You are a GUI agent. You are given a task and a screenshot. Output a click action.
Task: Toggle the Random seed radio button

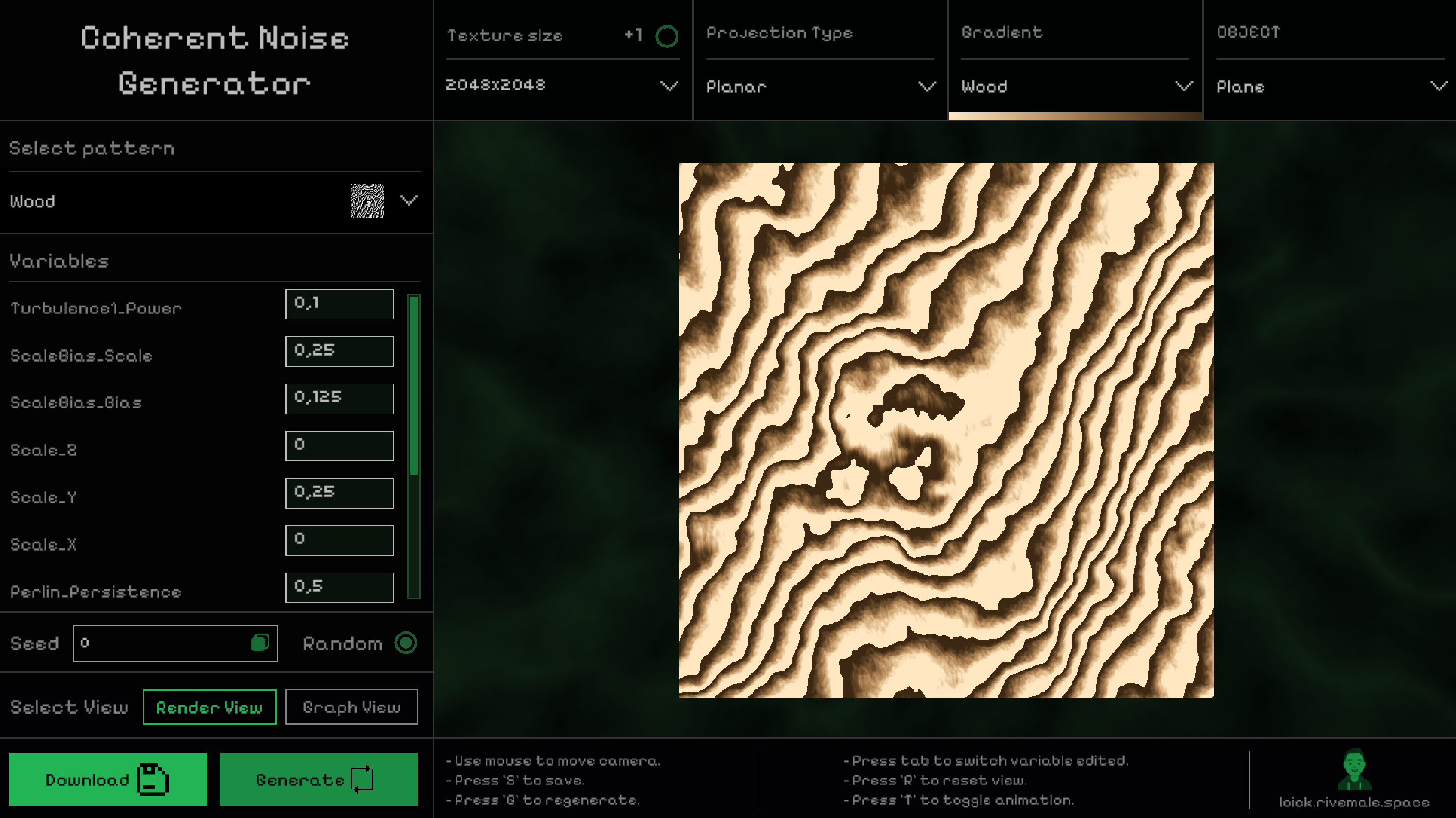(405, 643)
